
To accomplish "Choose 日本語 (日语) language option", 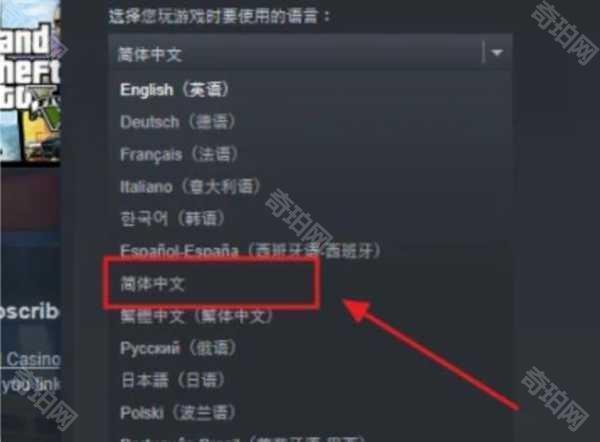I will pyautogui.click(x=172, y=380).
